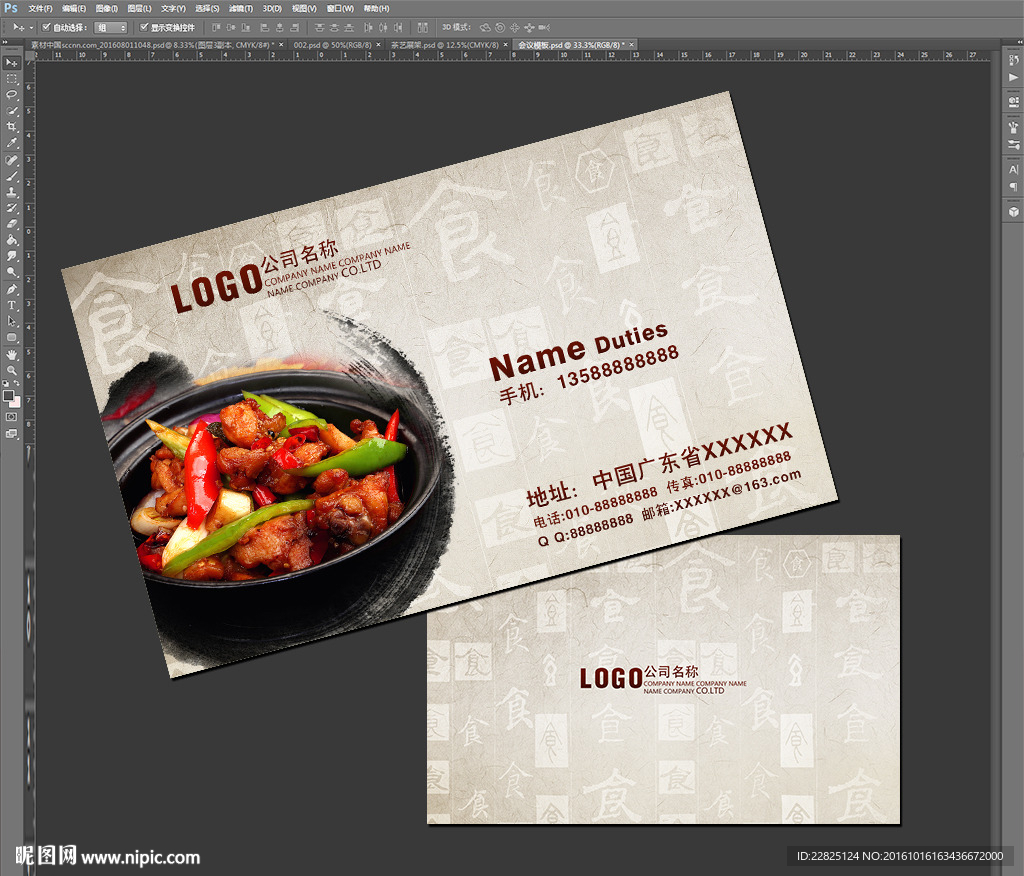The image size is (1024, 876).
Task: Reset default foreground and background colors
Action: pyautogui.click(x=6, y=383)
